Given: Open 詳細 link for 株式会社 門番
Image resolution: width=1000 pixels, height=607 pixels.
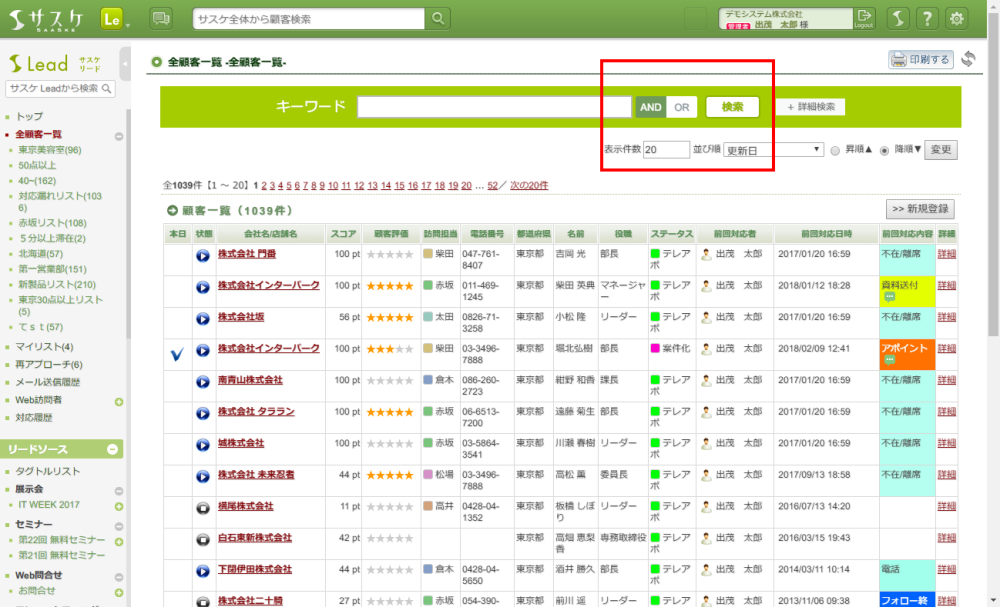Looking at the screenshot, I should coord(946,255).
